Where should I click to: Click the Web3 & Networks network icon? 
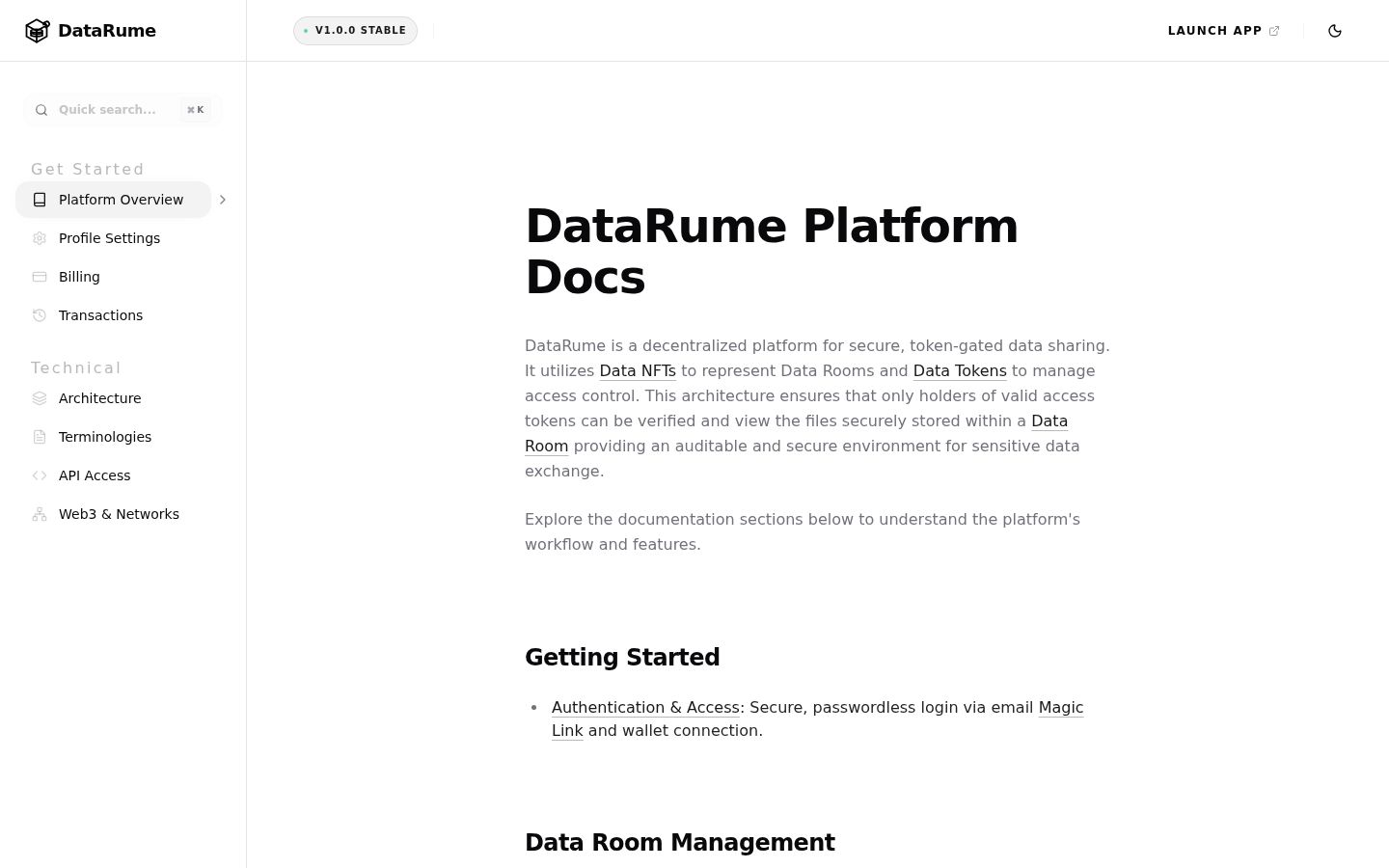40,514
